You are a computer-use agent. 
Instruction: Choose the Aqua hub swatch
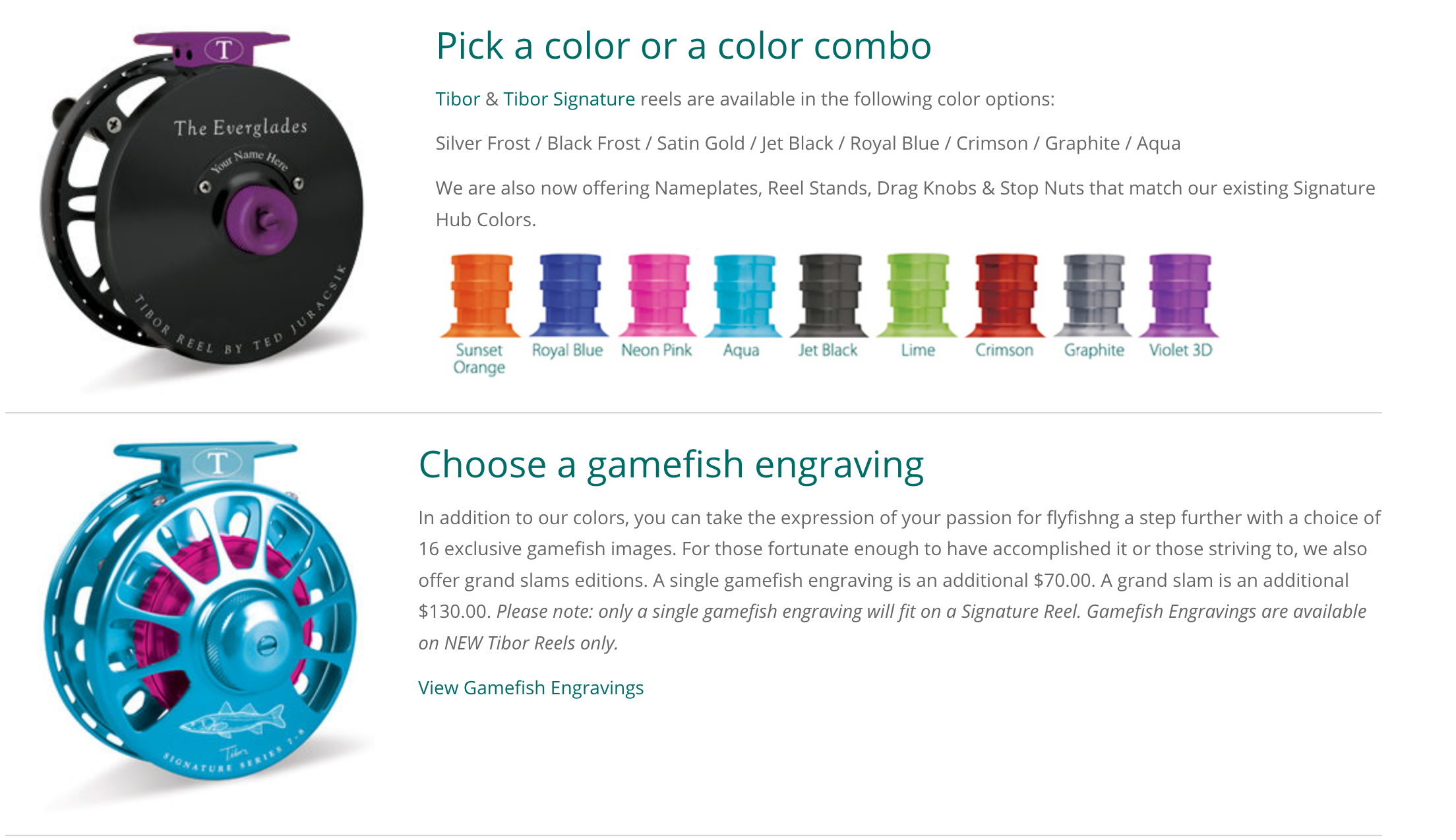744,296
